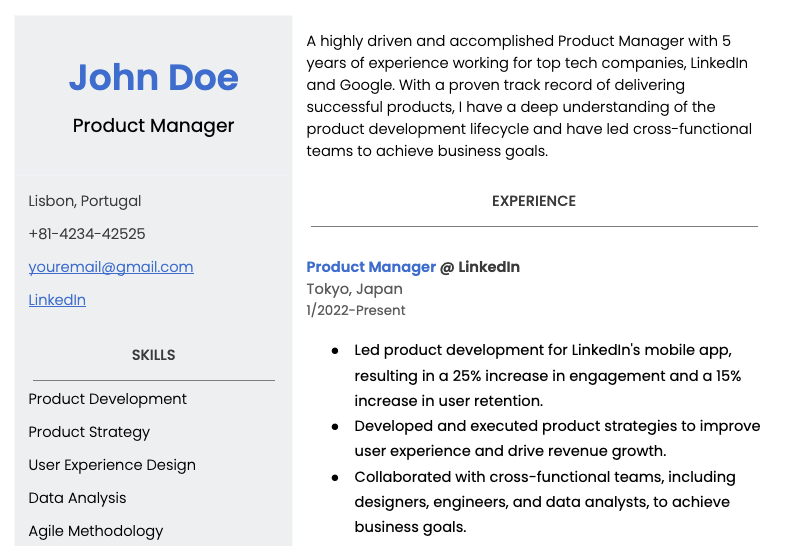Open the youremail@gmail.com link
The height and width of the screenshot is (546, 788).
click(111, 267)
